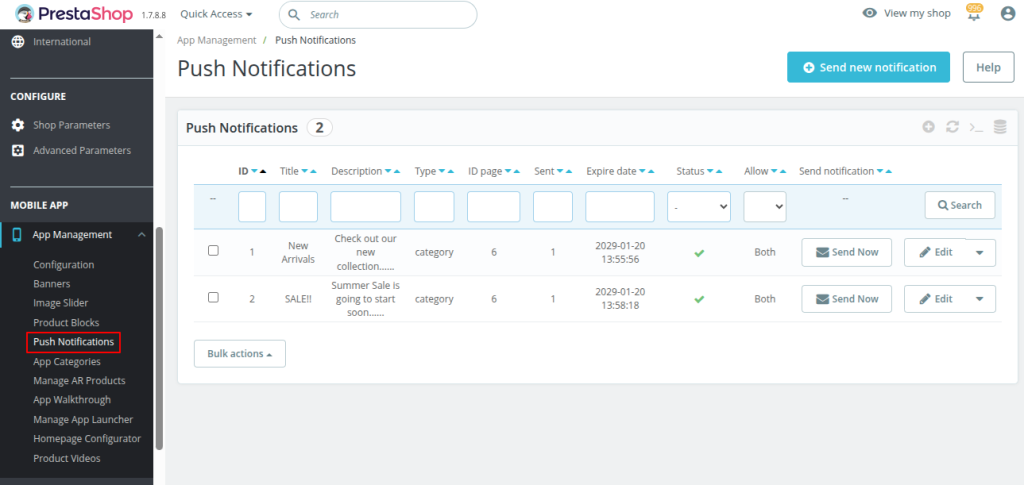Open Product Videos menu item

67,458
